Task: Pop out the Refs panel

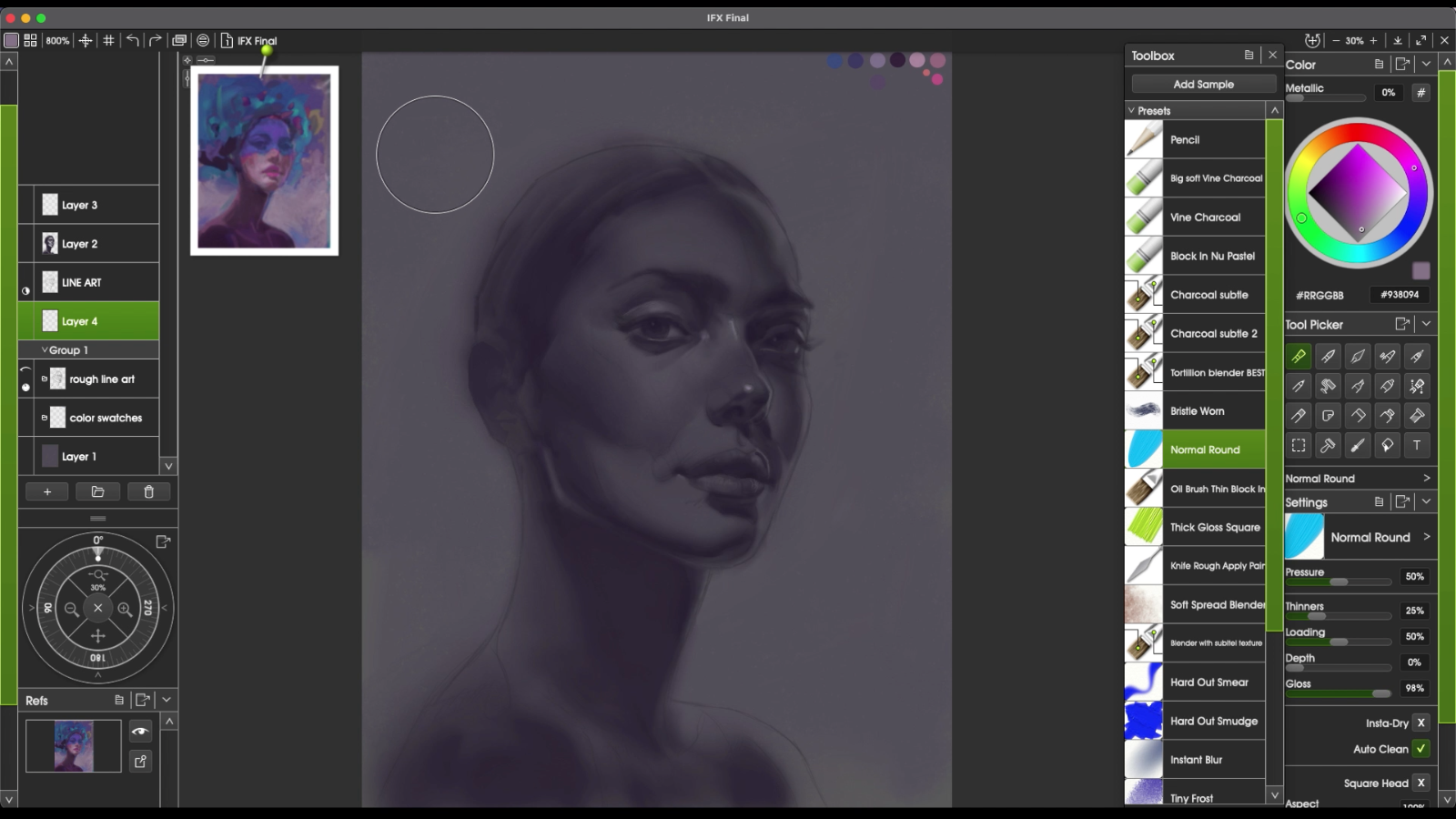Action: coord(143,700)
